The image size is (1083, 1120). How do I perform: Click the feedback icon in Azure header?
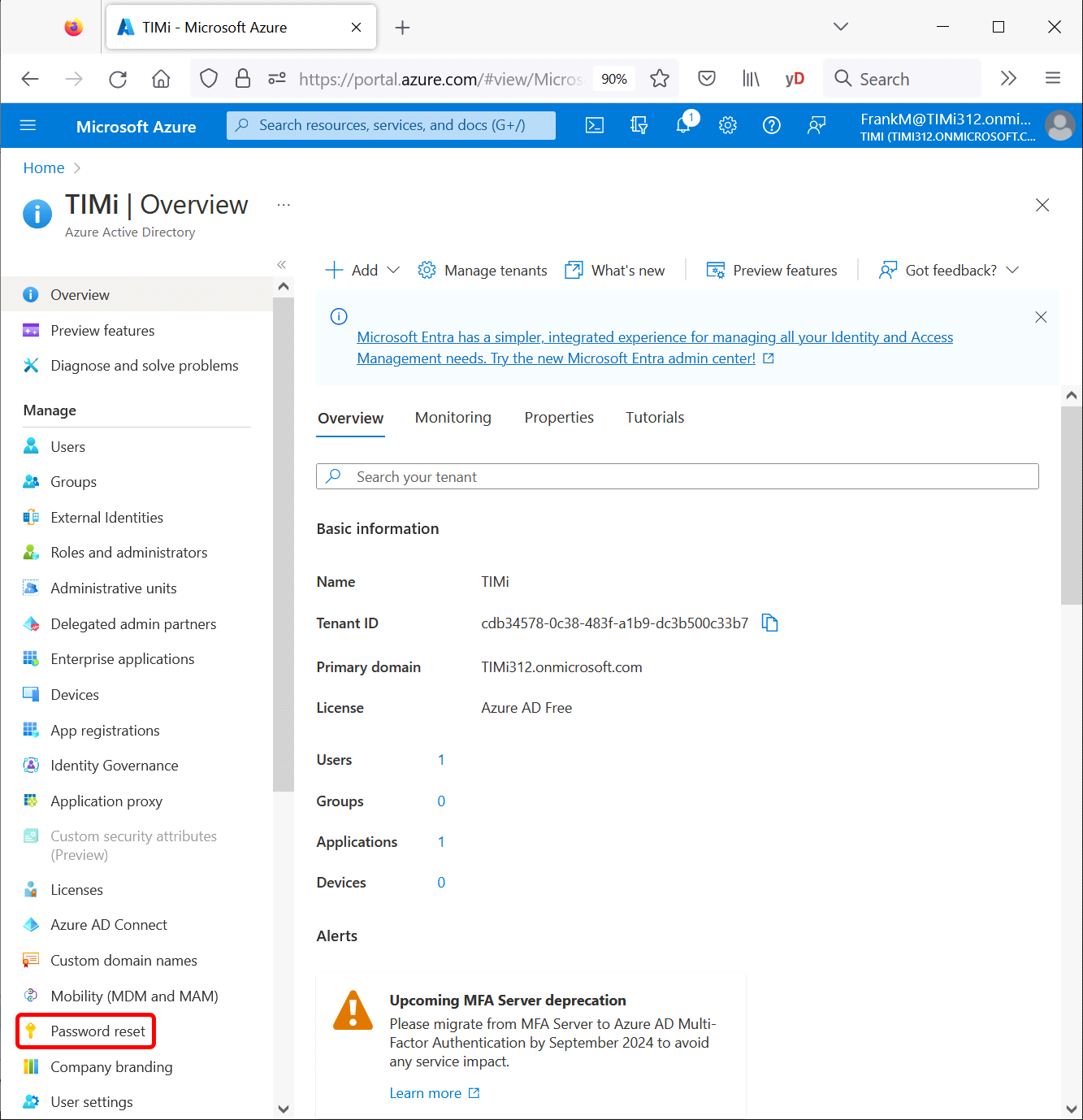817,125
